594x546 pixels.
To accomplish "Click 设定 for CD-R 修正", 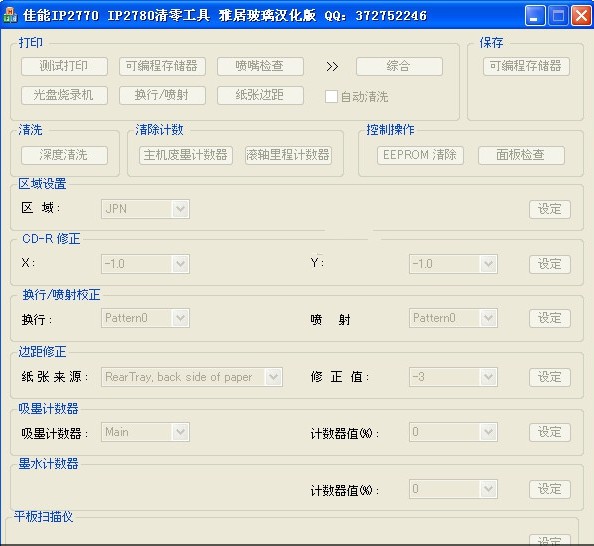I will [x=550, y=264].
